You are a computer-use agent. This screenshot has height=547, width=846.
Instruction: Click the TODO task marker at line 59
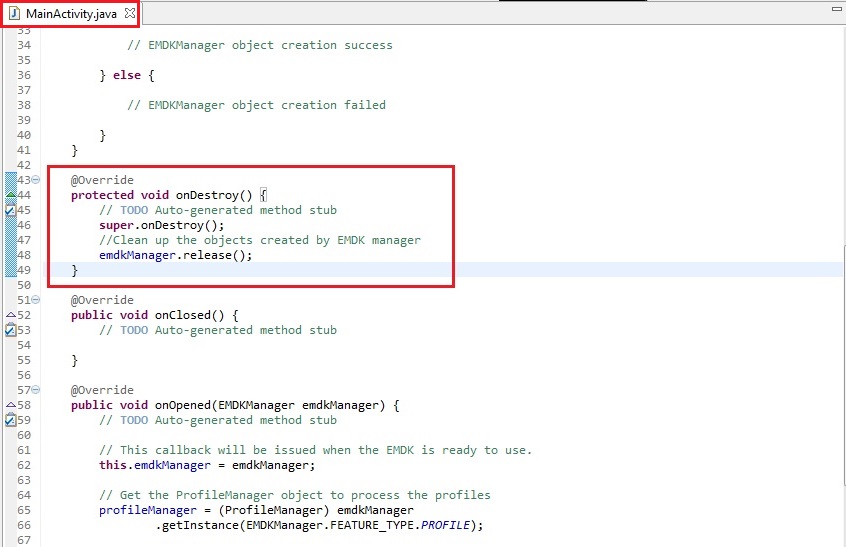pyautogui.click(x=10, y=420)
